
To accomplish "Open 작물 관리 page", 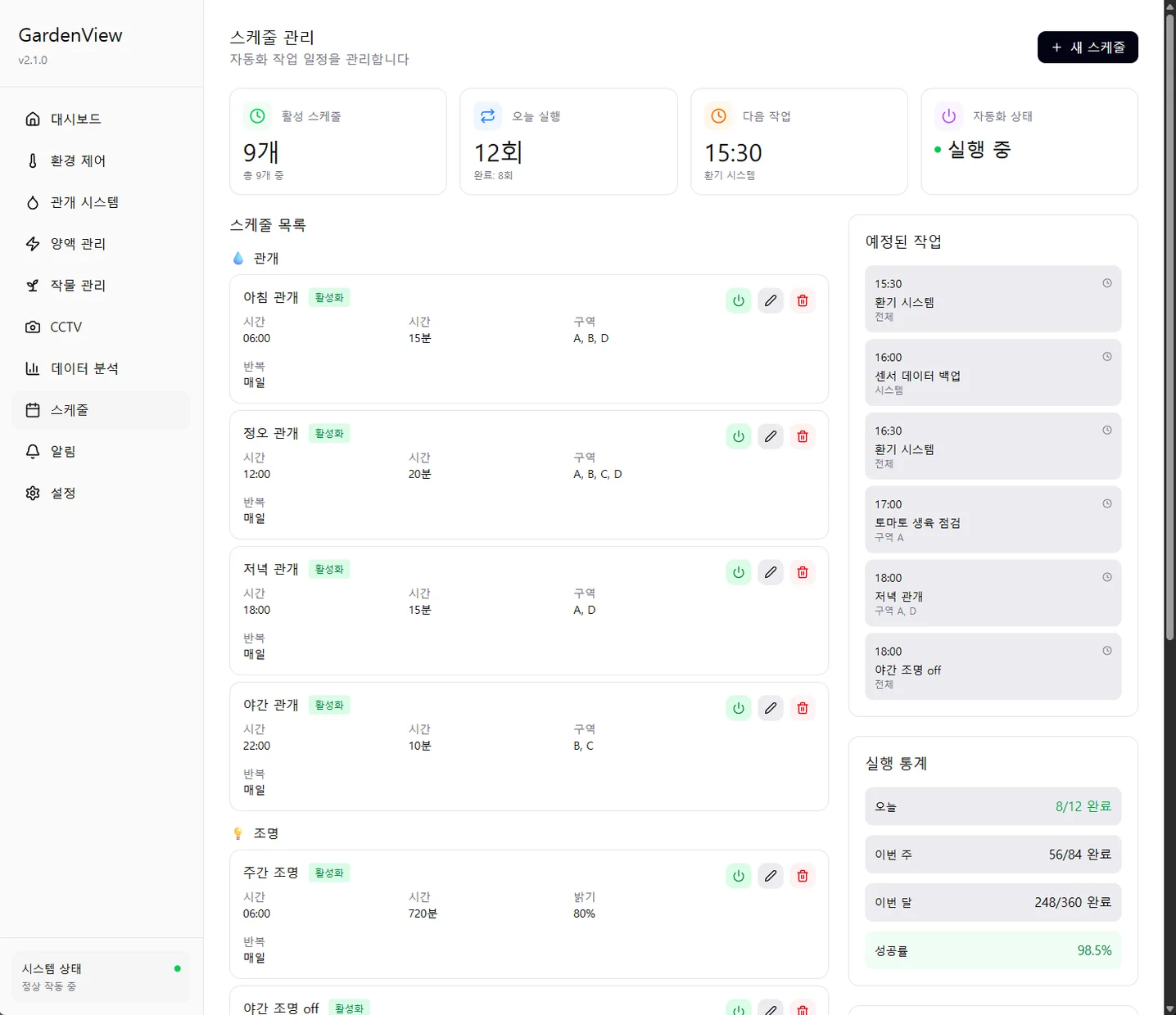I will click(101, 285).
